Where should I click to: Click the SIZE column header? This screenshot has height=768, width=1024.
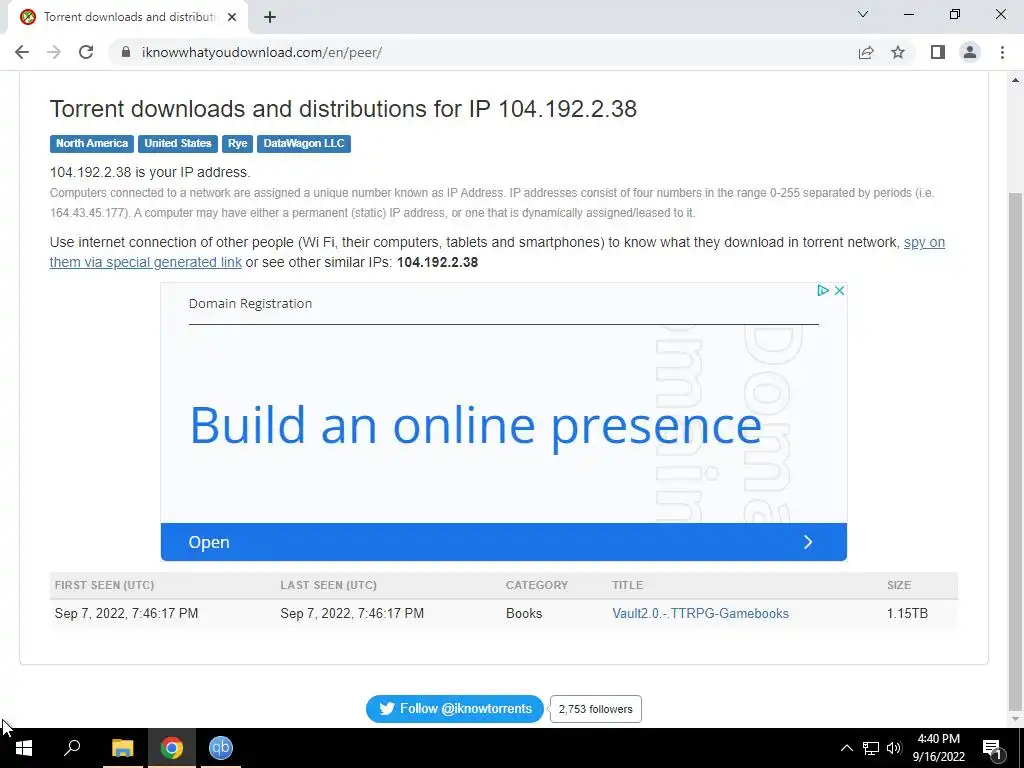[899, 585]
